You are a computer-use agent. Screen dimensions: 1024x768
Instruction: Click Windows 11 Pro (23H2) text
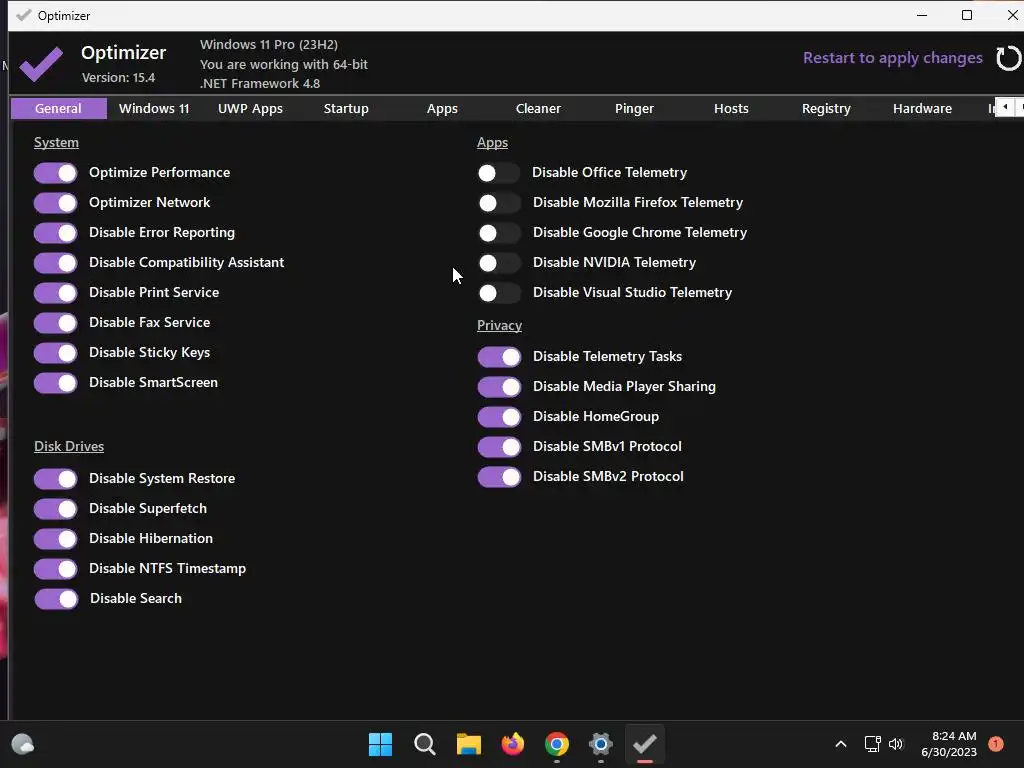coord(269,44)
